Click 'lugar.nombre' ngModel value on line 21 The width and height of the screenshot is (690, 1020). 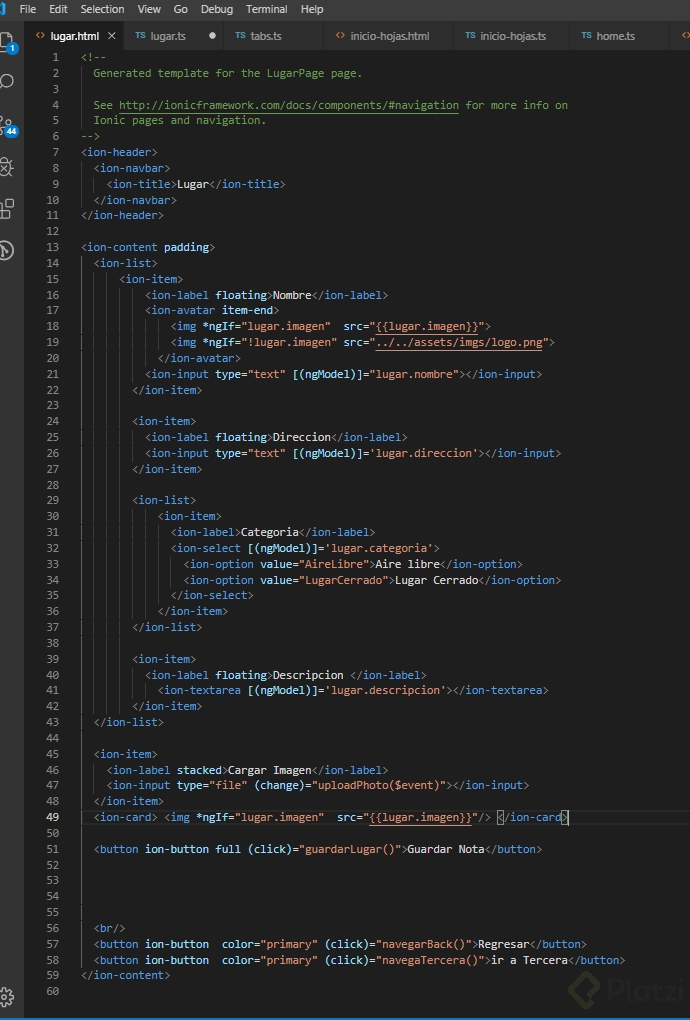tap(414, 374)
